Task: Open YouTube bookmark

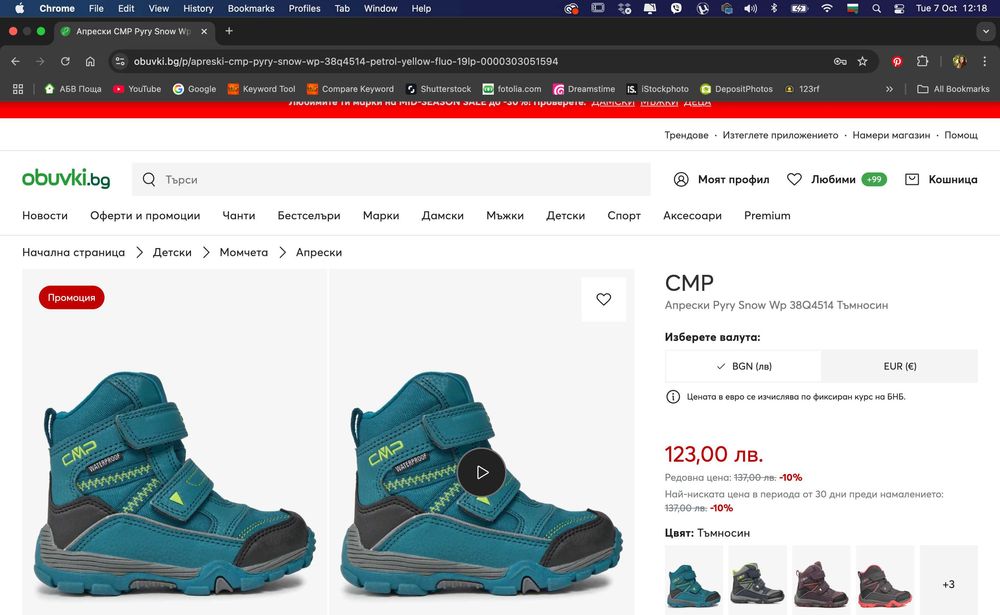Action: coord(137,89)
